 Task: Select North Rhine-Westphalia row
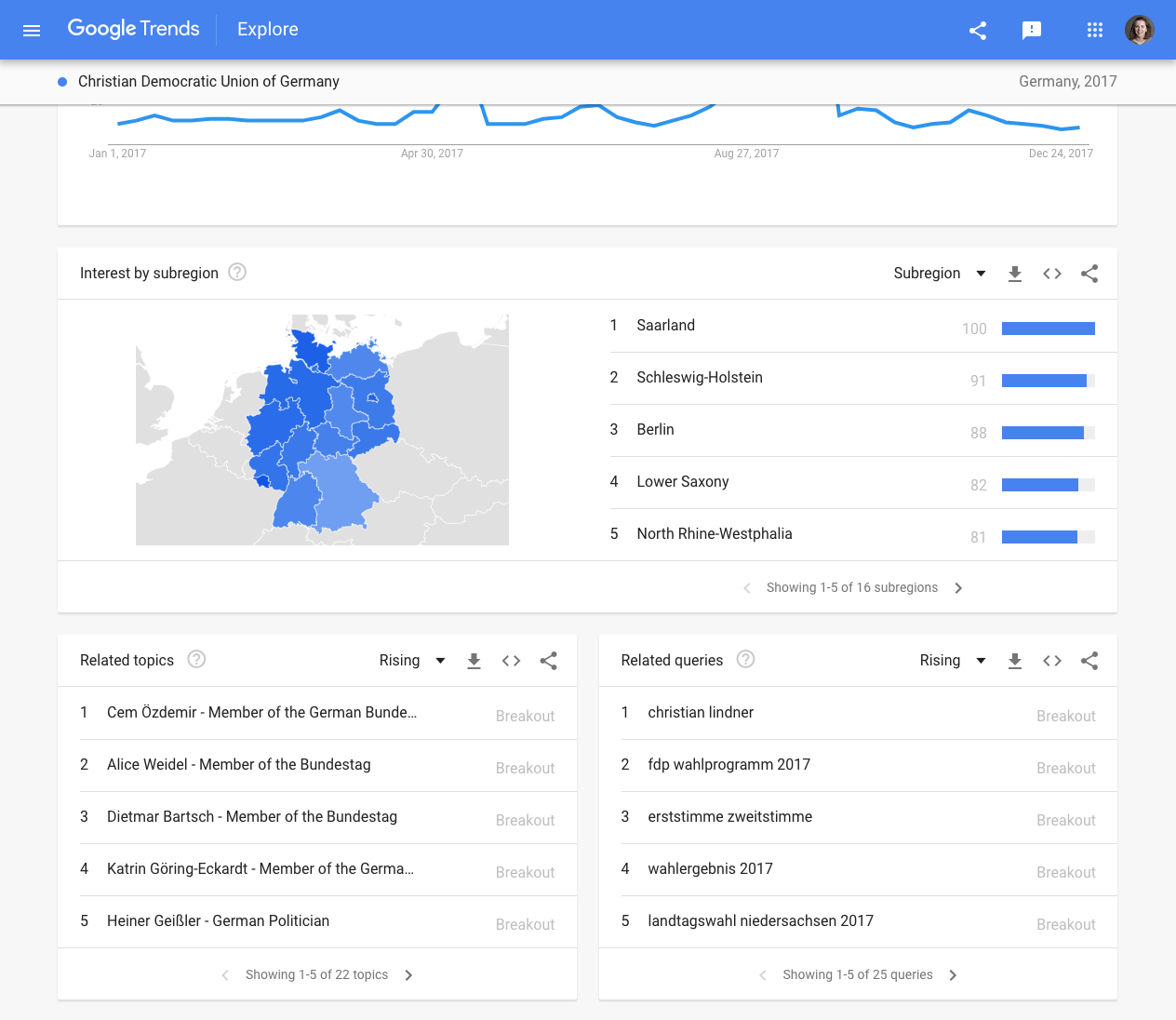point(863,534)
